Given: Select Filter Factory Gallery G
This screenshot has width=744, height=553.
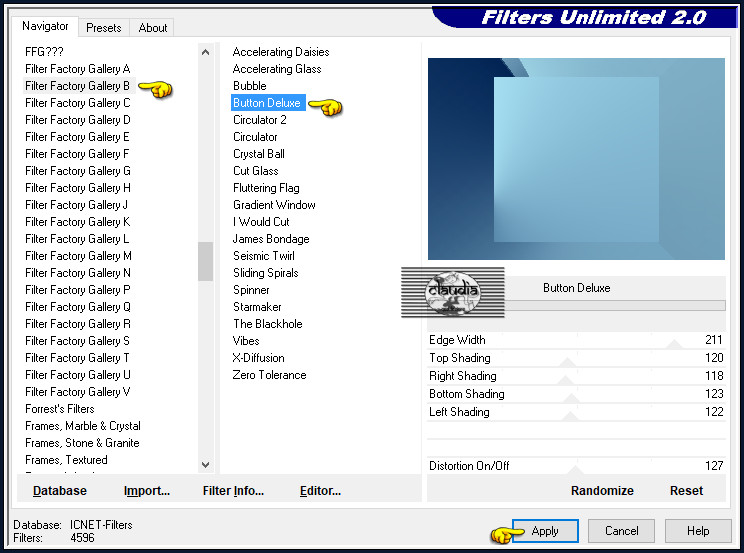Looking at the screenshot, I should [x=77, y=171].
